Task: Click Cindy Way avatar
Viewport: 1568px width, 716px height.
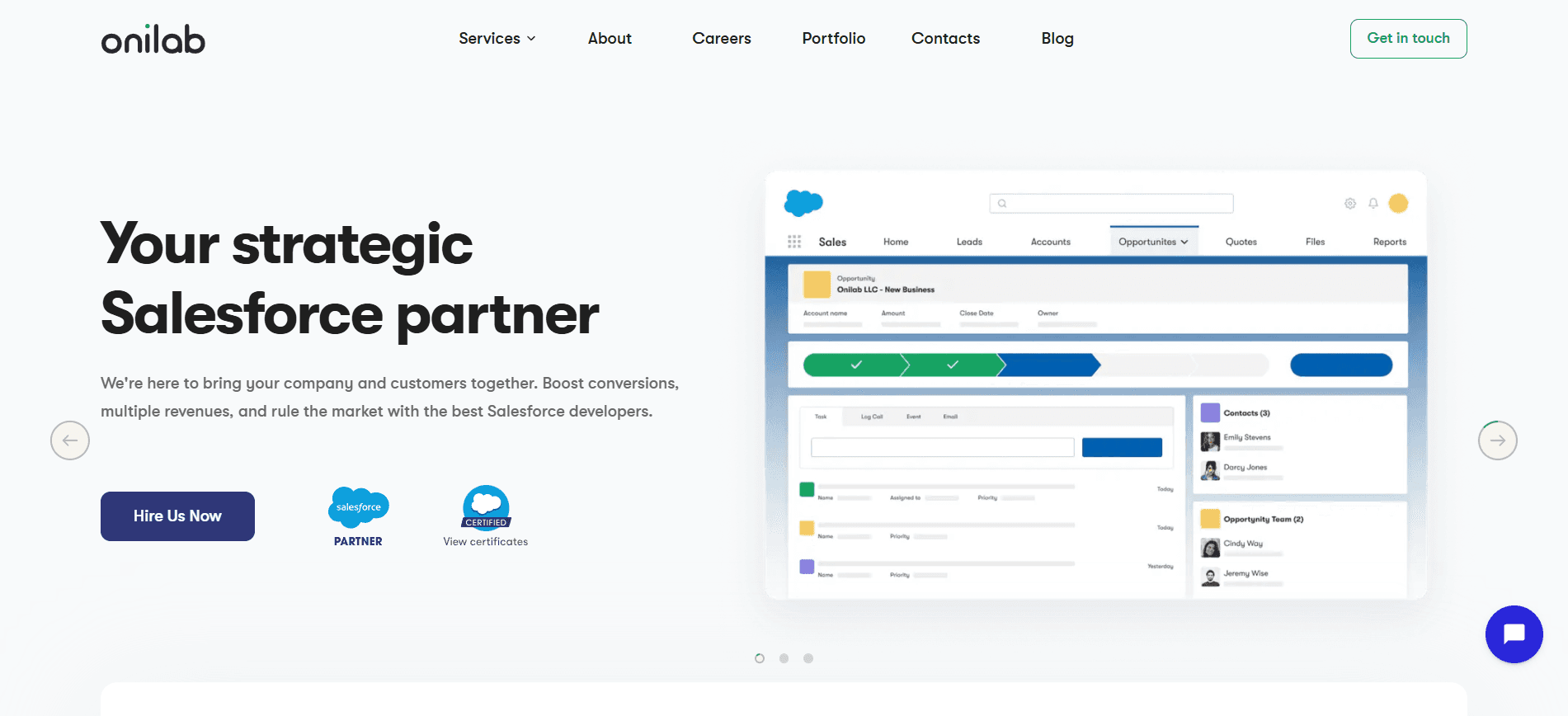Action: [x=1210, y=548]
